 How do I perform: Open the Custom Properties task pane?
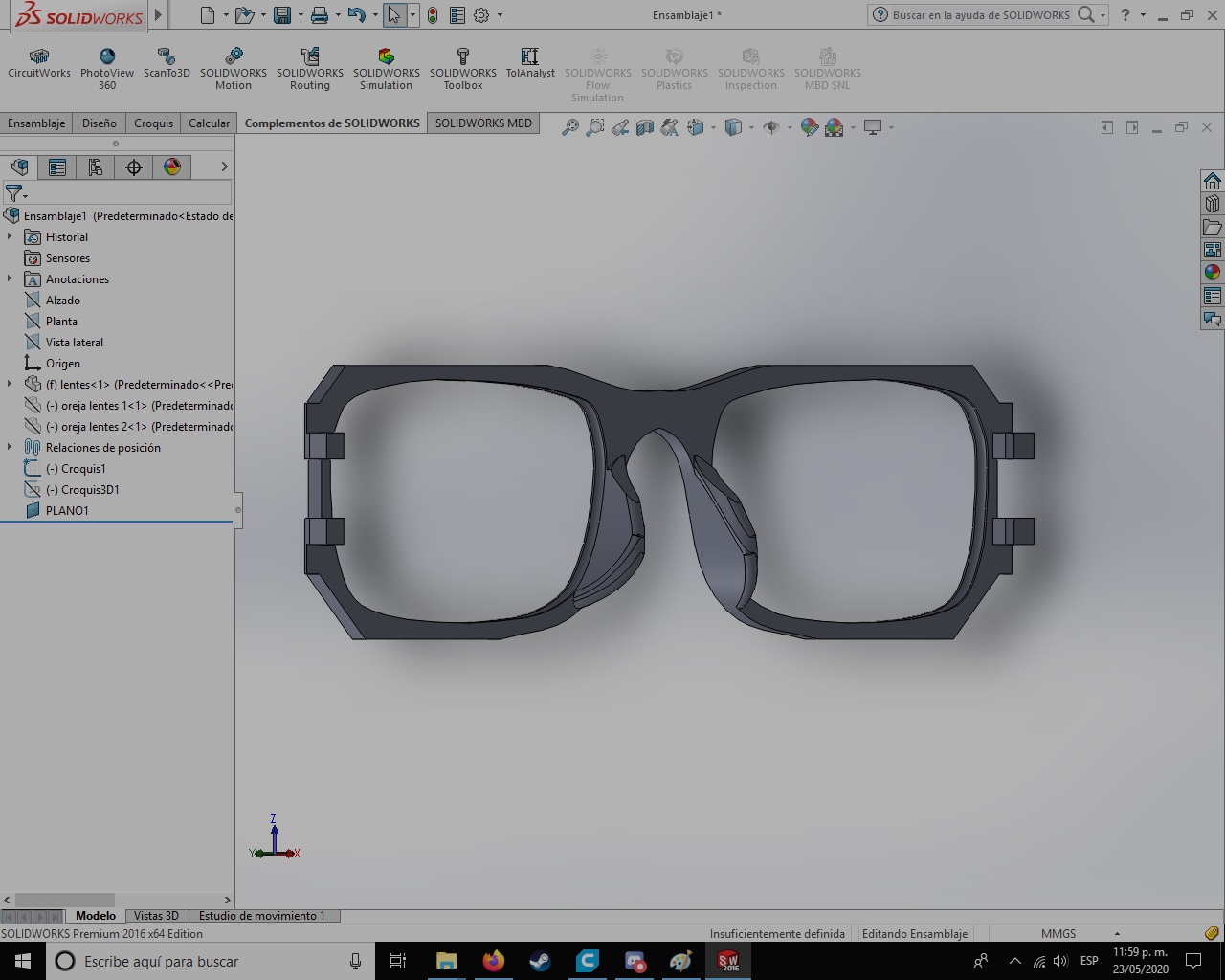pos(1213,296)
